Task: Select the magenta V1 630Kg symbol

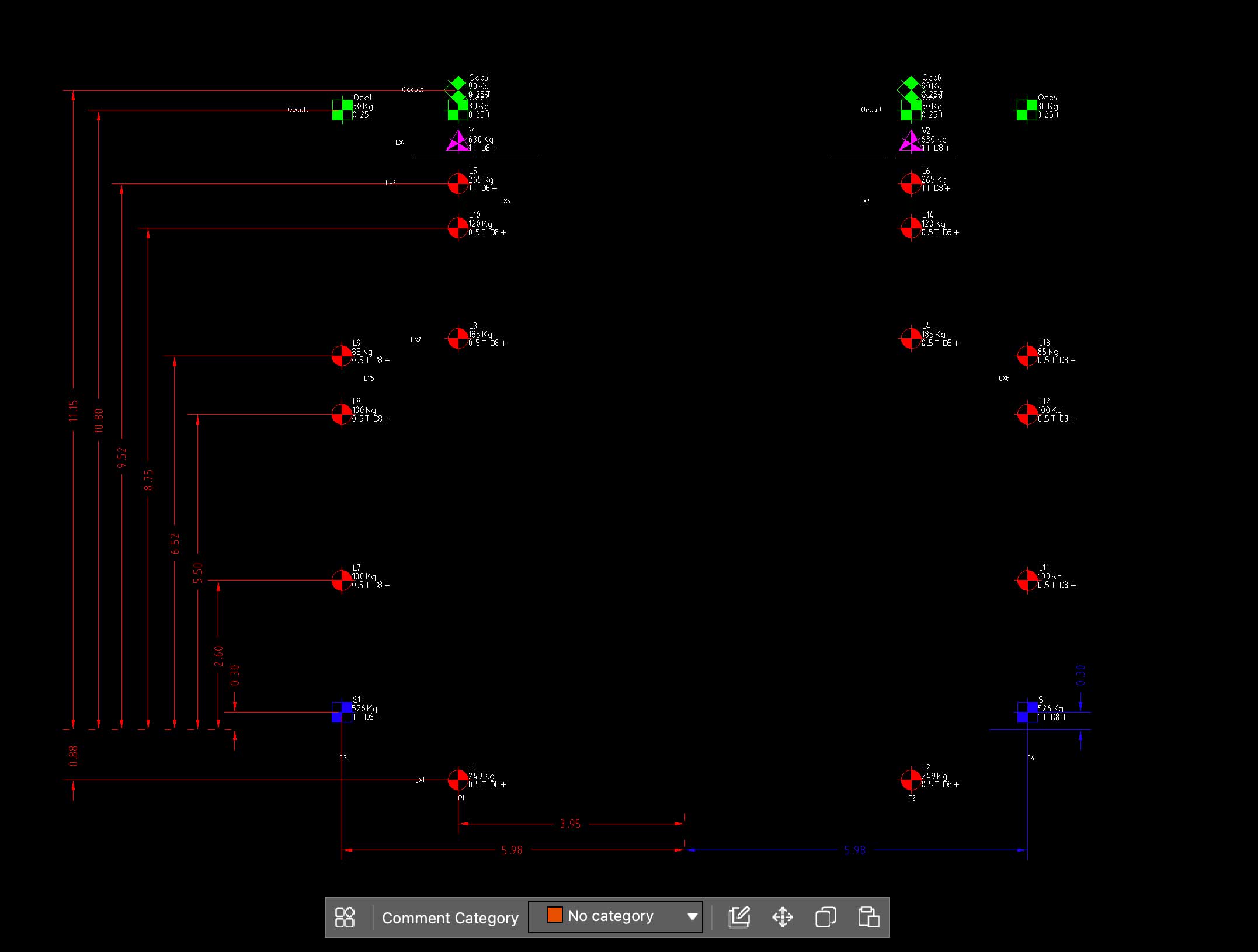Action: [457, 141]
